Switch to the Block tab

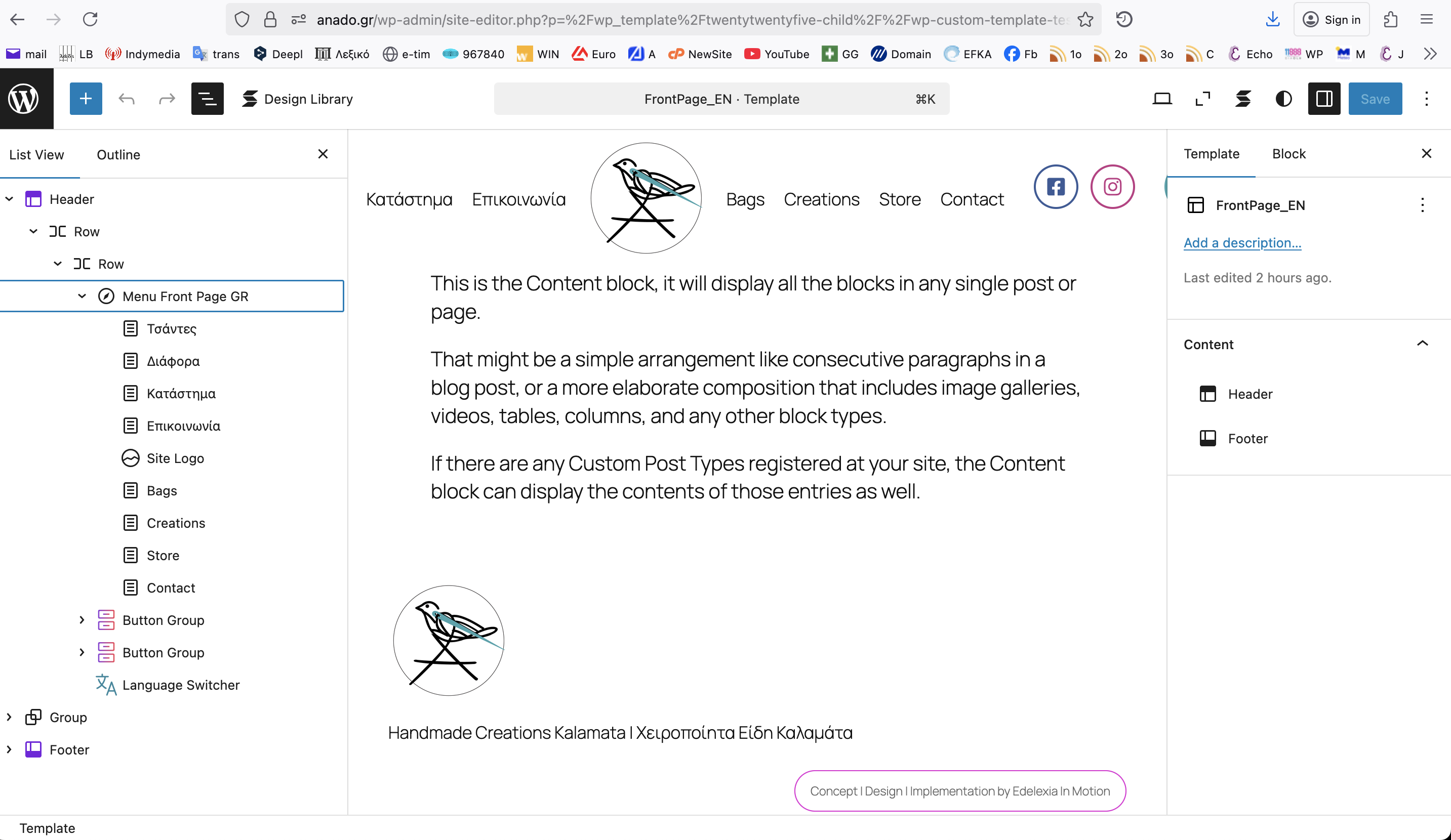tap(1288, 154)
